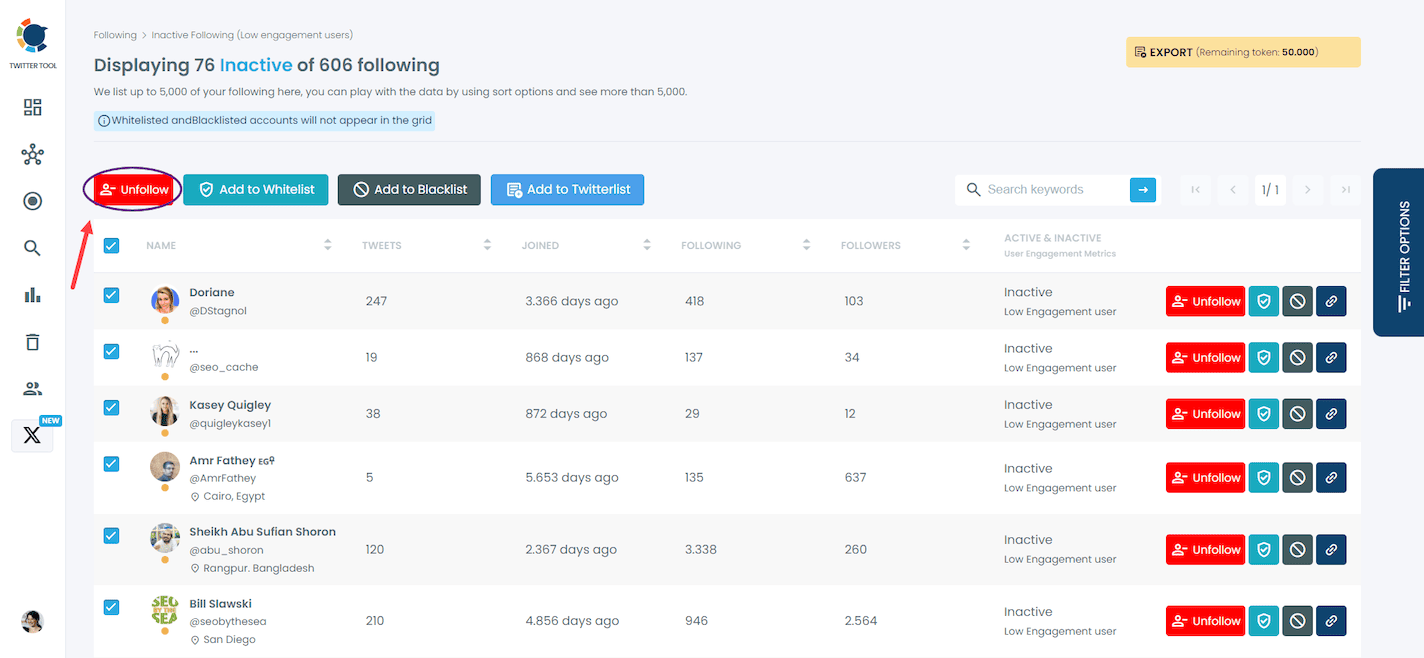Click the trash bin sidebar icon
The width and height of the screenshot is (1424, 658).
pos(32,342)
